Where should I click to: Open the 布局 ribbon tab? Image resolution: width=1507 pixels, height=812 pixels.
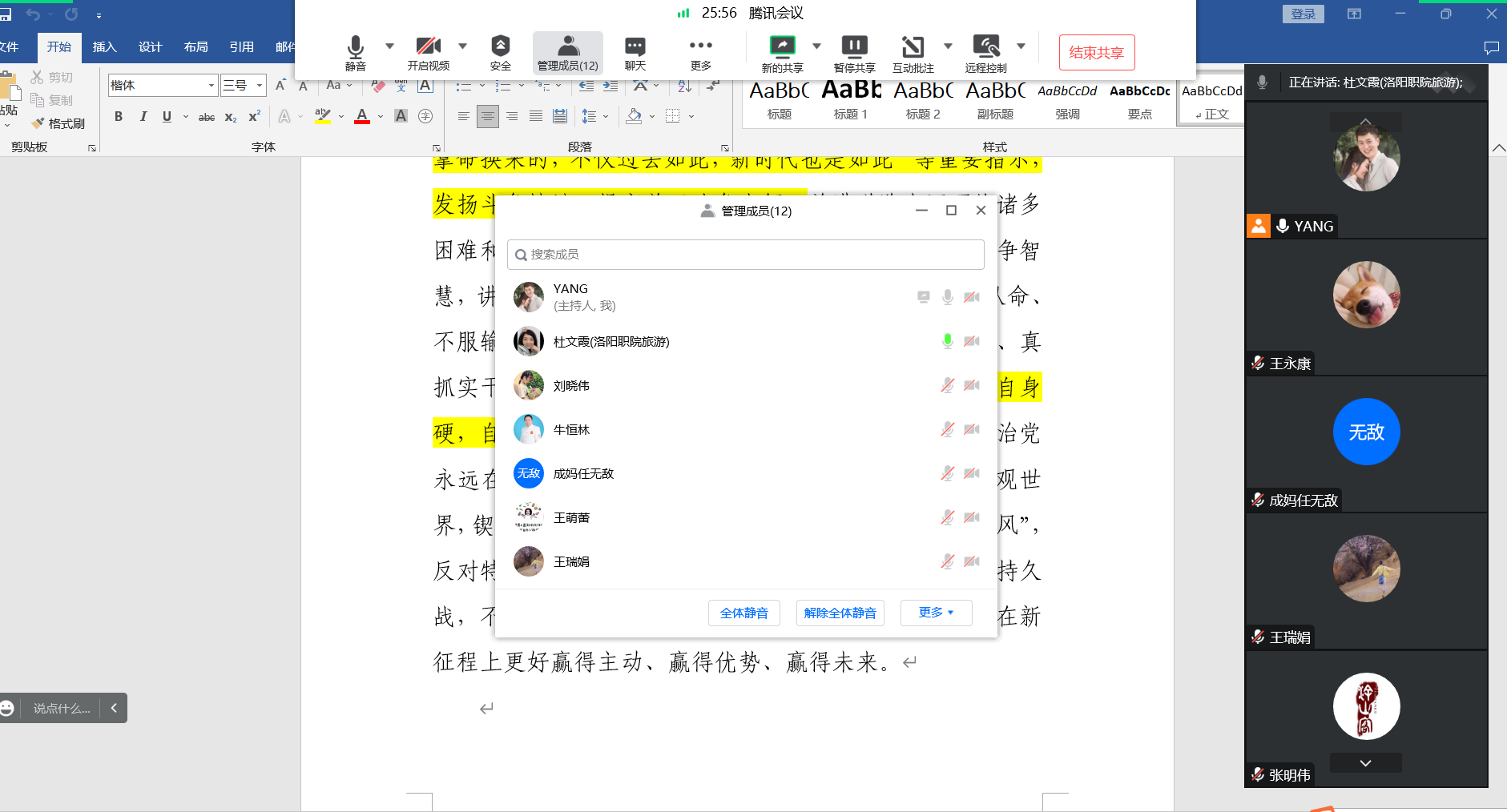pyautogui.click(x=195, y=47)
